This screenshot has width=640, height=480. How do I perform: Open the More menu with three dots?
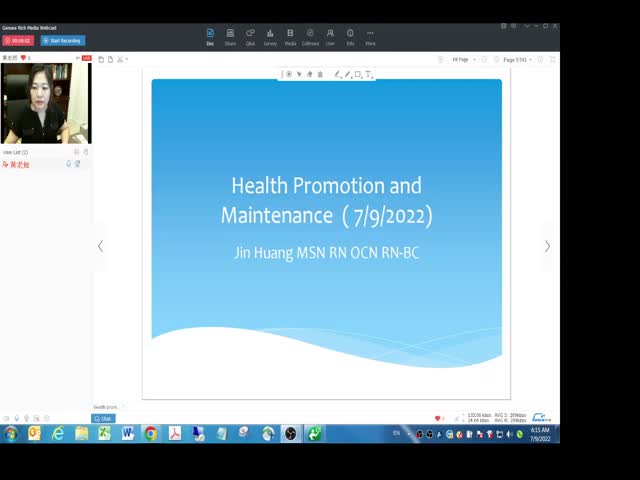[x=370, y=37]
